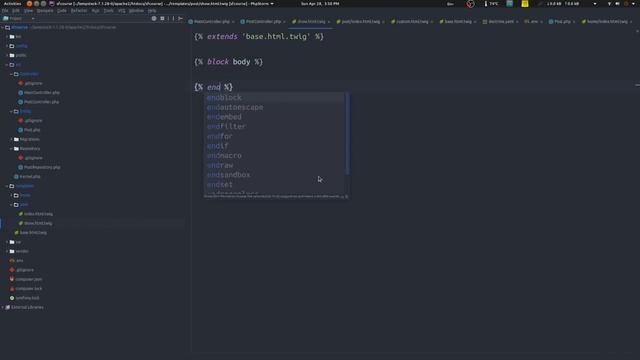Expand the public folder
This screenshot has width=640, height=360.
[7, 55]
